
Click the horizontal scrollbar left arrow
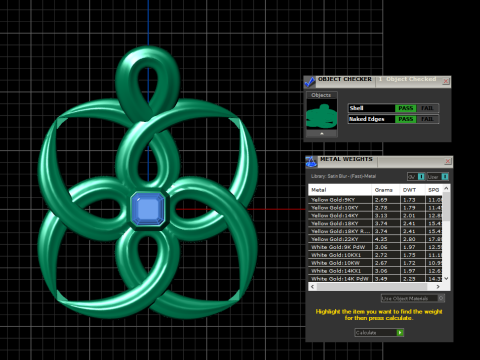click(x=312, y=287)
